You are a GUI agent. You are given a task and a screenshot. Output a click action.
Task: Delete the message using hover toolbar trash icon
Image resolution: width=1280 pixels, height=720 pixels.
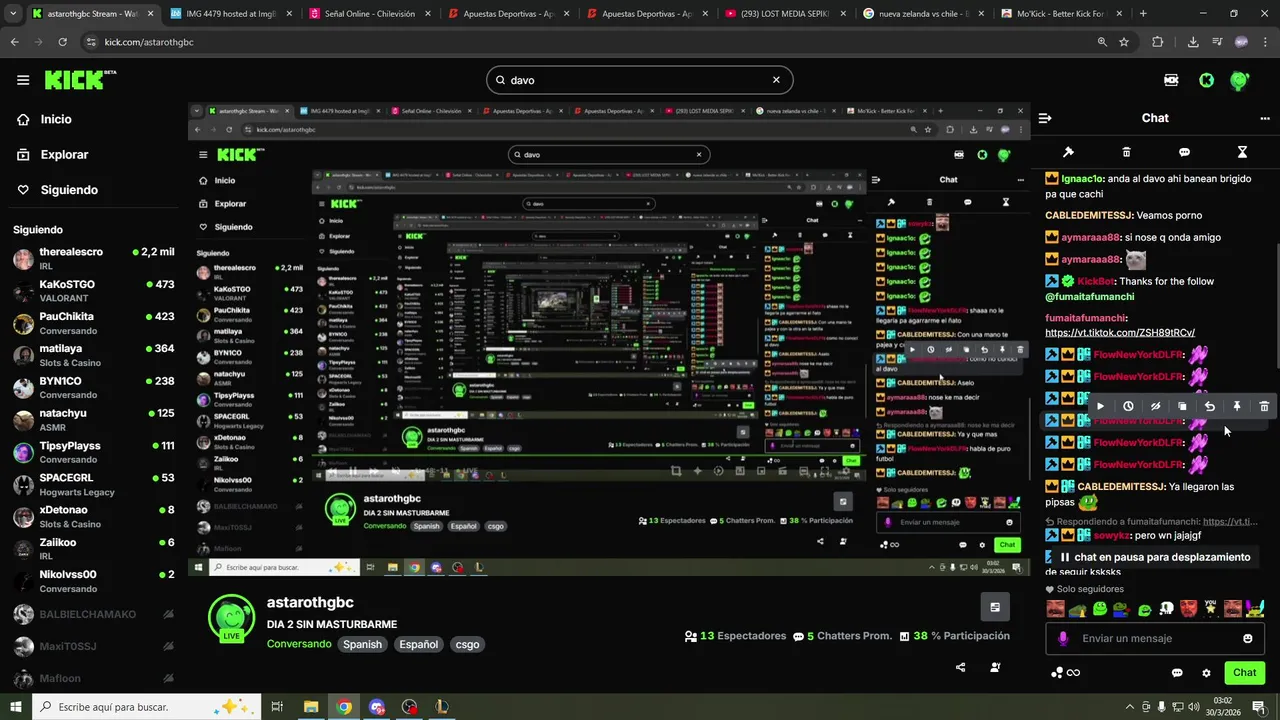(x=1264, y=406)
